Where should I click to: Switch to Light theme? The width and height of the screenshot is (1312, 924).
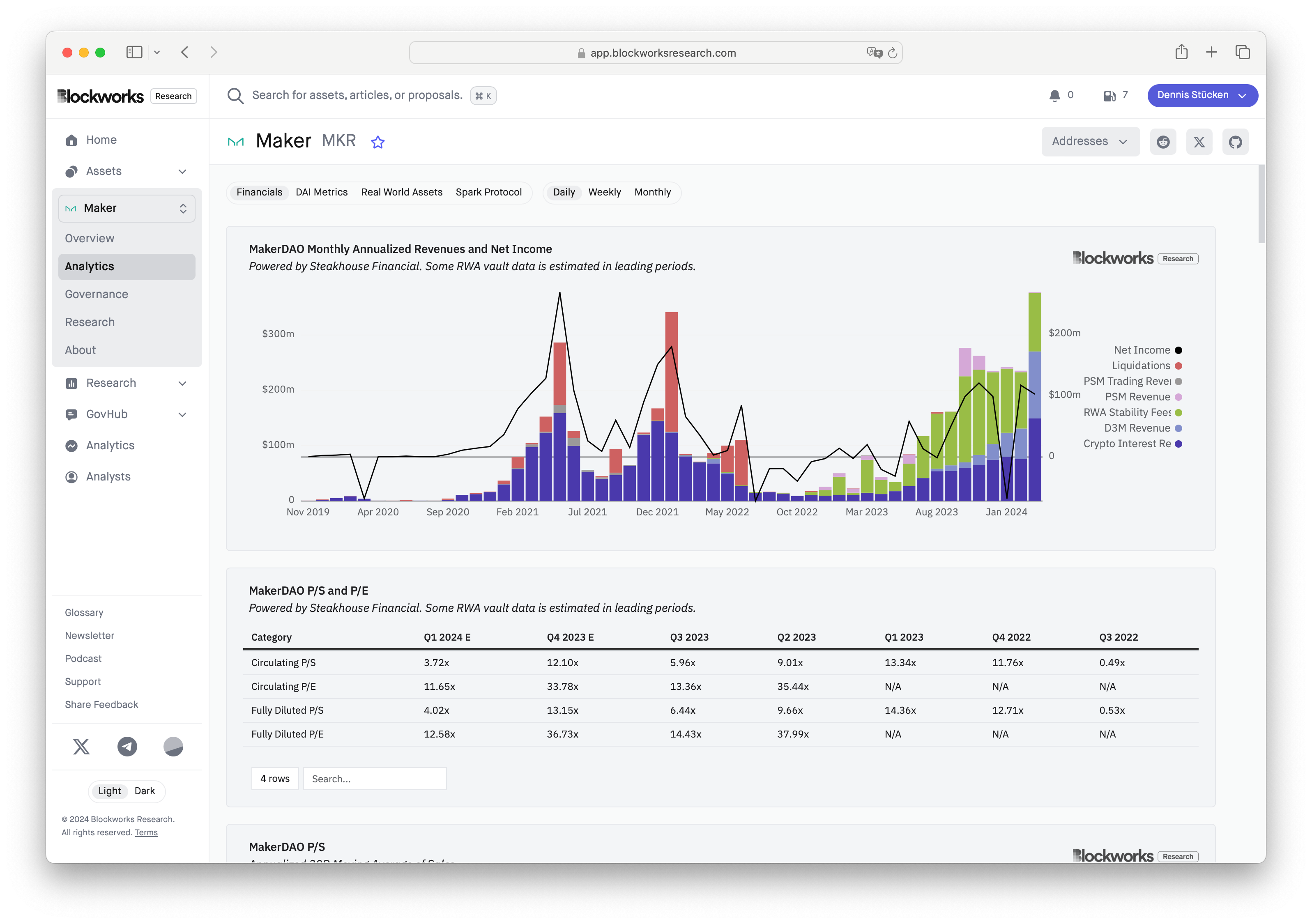[109, 791]
